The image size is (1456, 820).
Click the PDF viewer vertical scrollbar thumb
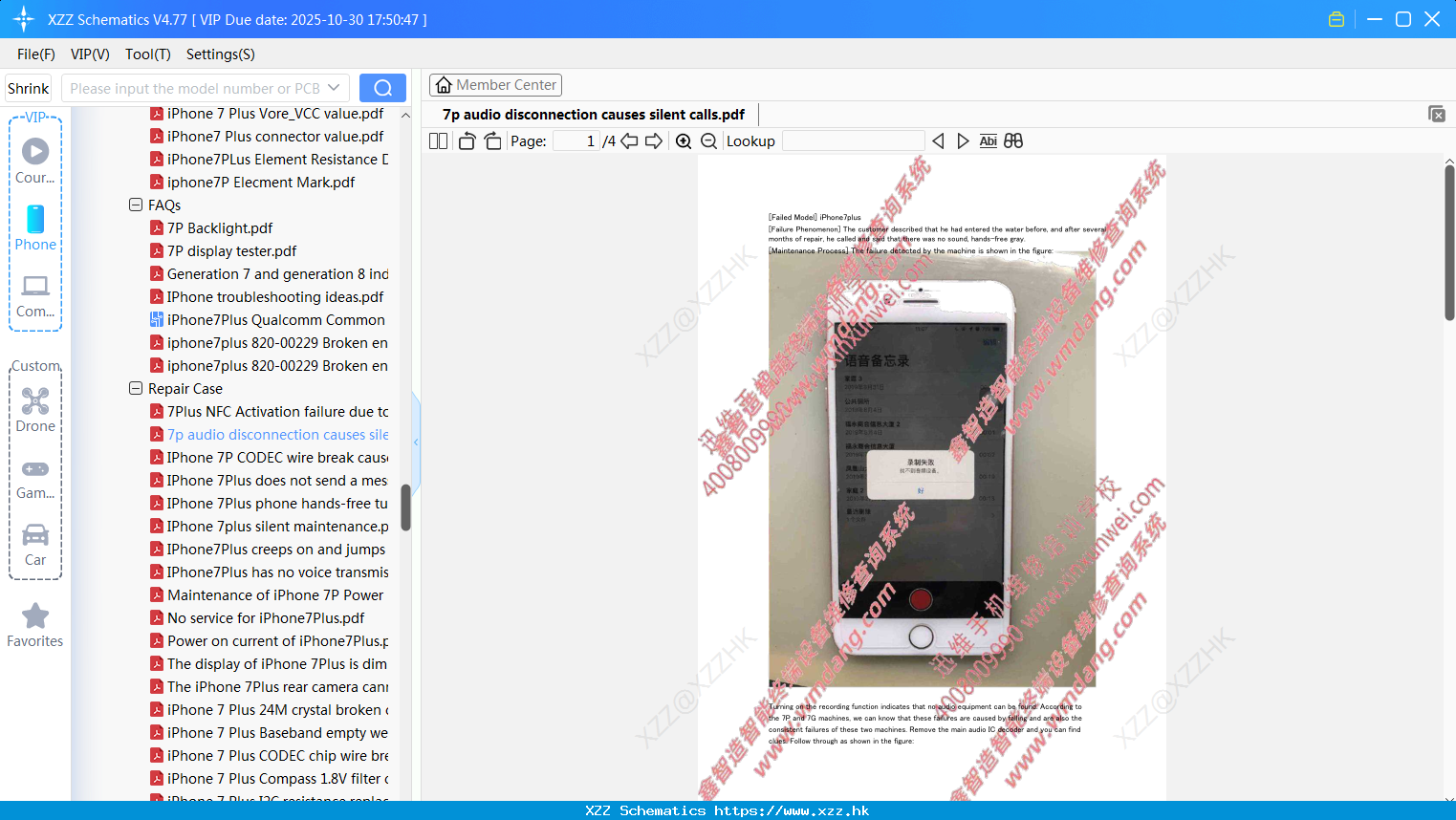click(x=1449, y=243)
